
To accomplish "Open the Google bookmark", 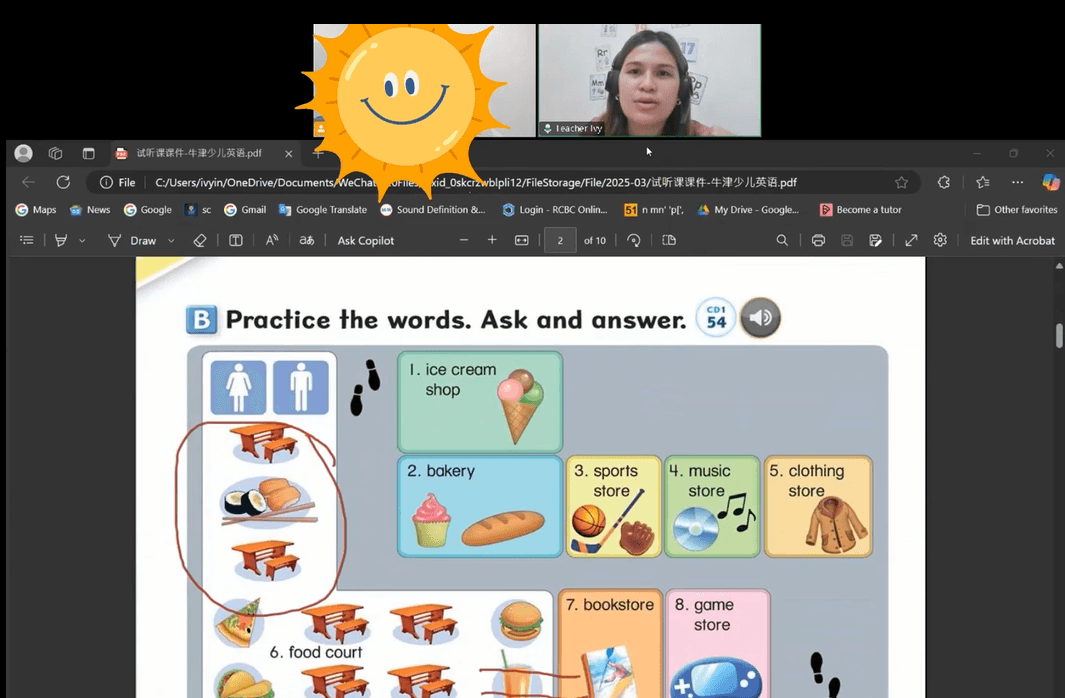I will coord(147,210).
